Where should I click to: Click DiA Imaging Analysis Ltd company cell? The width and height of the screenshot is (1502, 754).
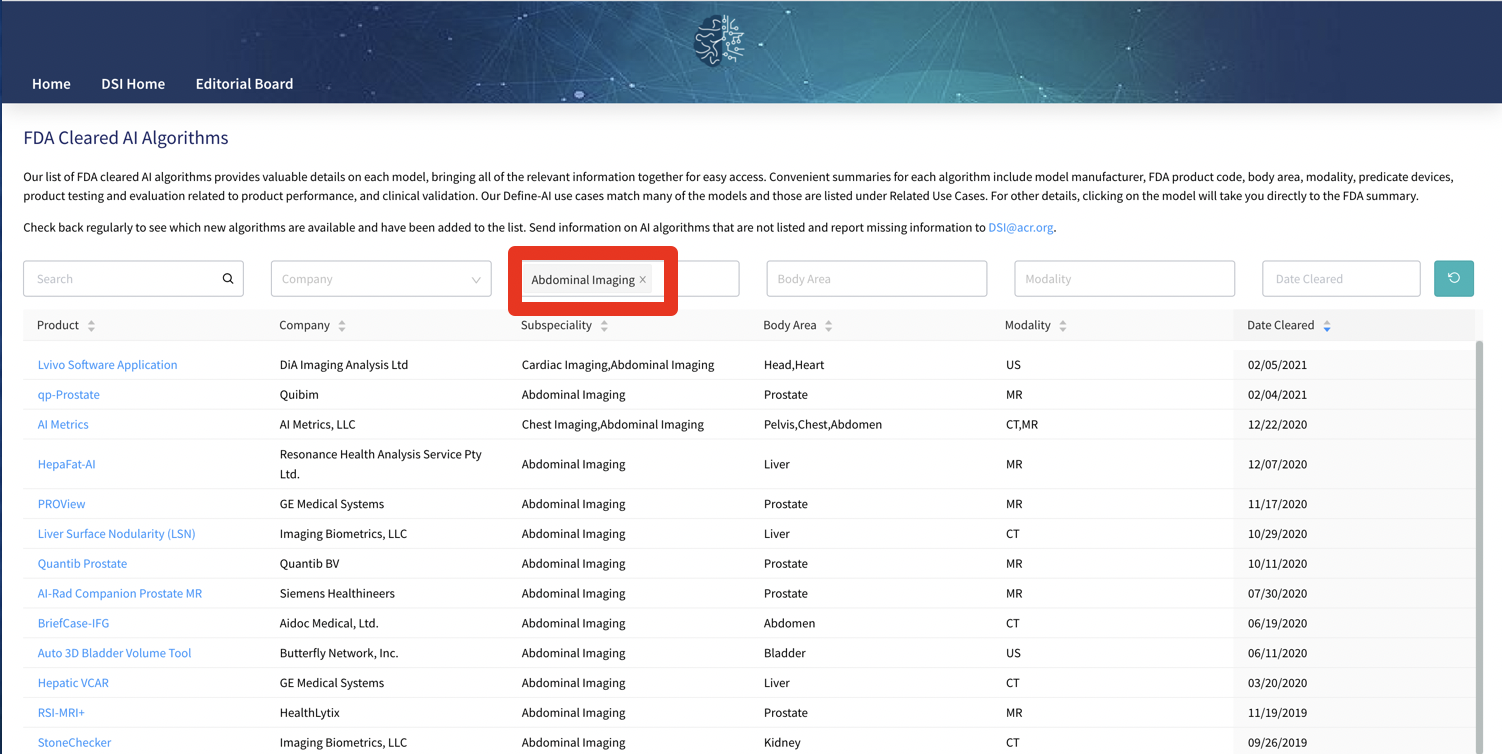pos(344,365)
